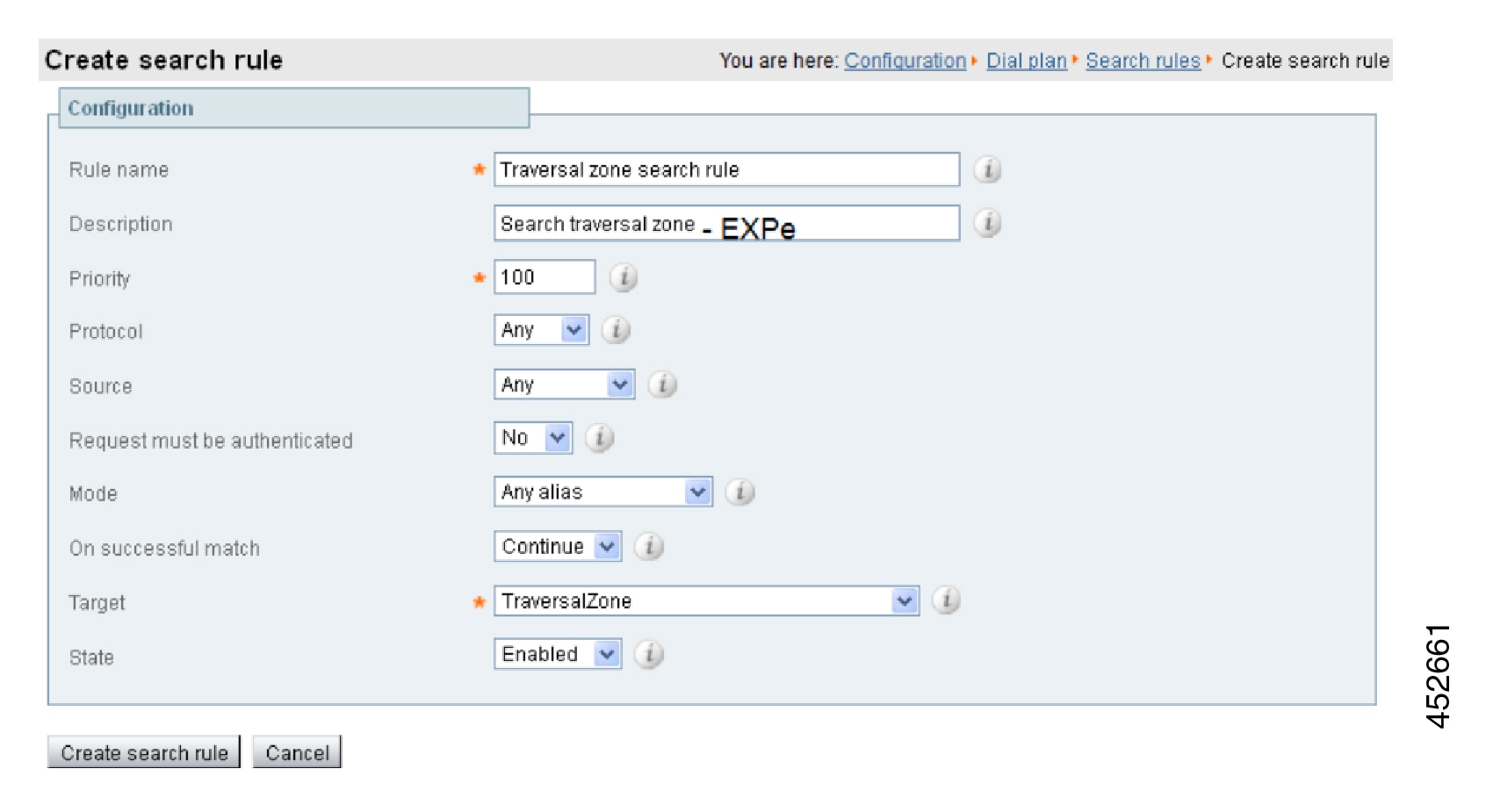Click info icon beside Description field
Image resolution: width=1486 pixels, height=812 pixels.
[987, 223]
